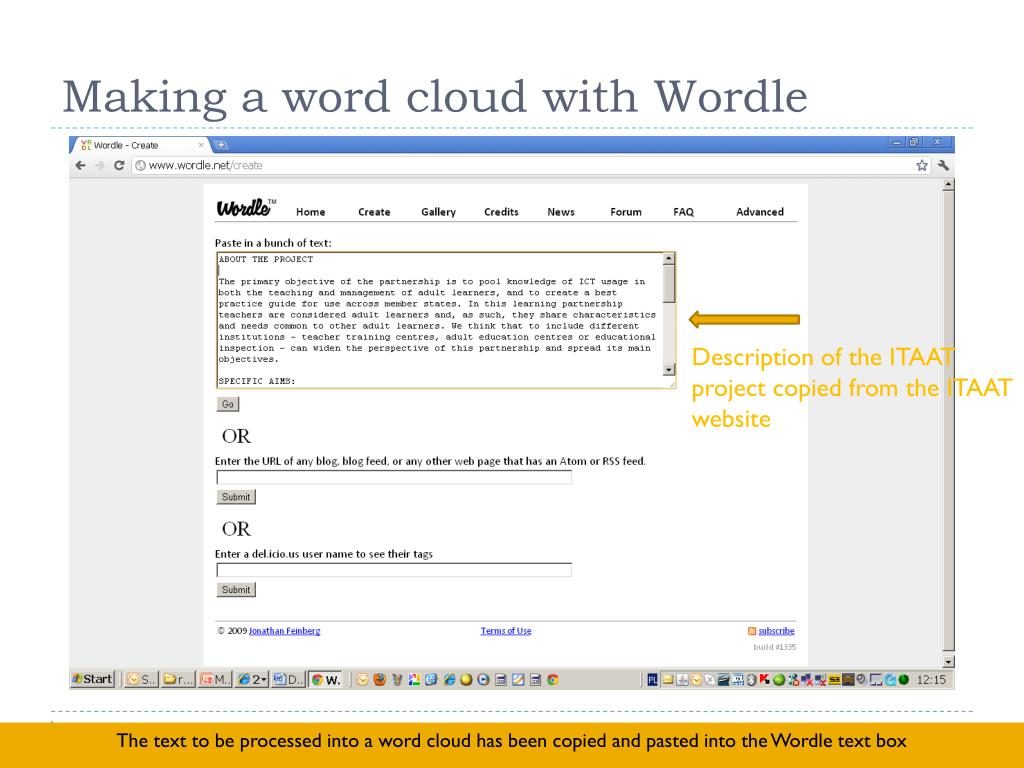Open the Credits page

coord(501,212)
